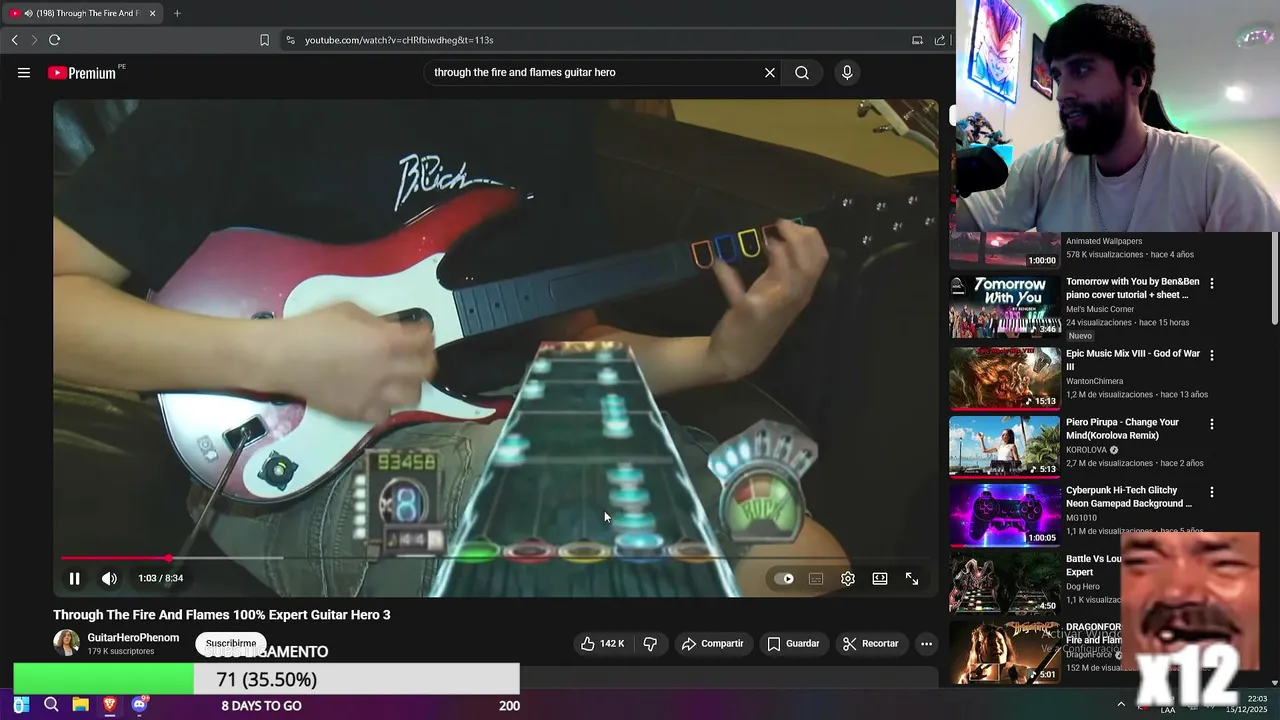Viewport: 1280px width, 720px height.
Task: Bookmark this page in the browser
Action: tap(264, 40)
